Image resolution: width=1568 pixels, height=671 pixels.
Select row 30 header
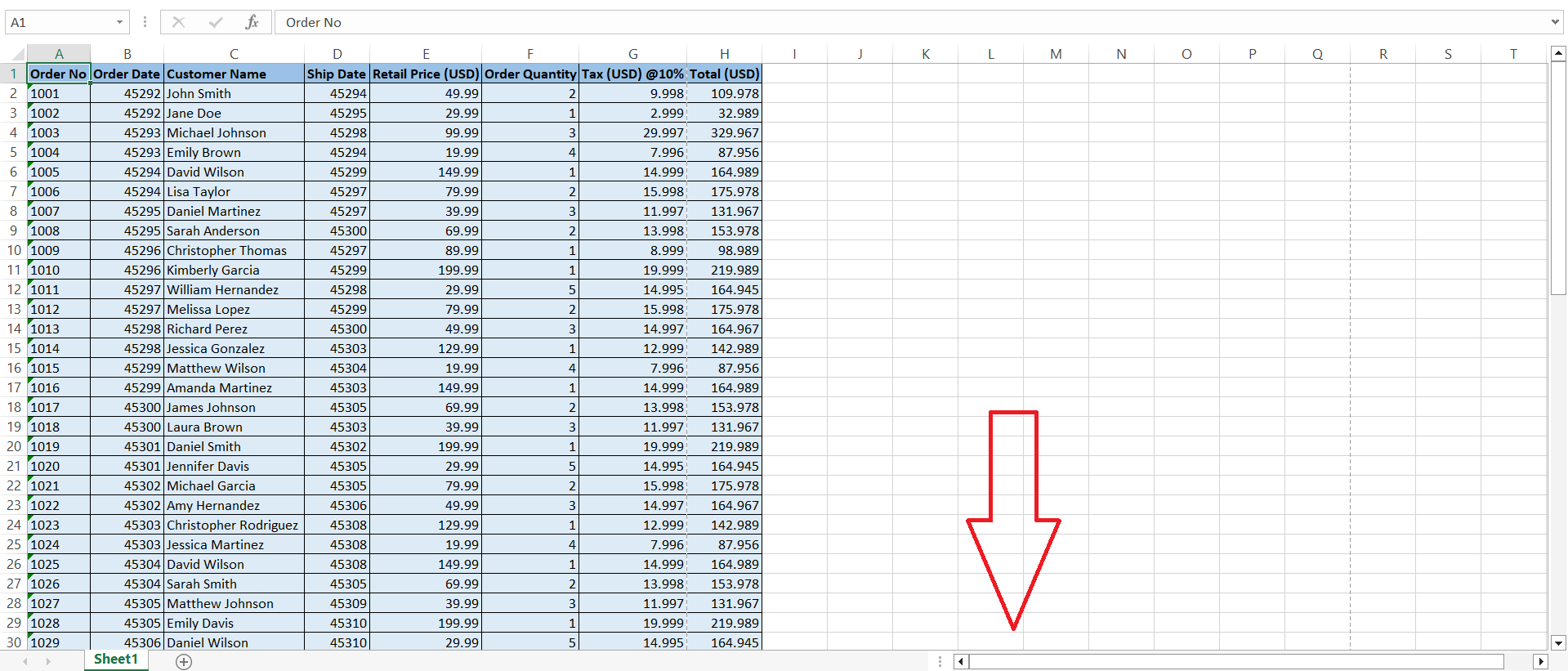[13, 642]
